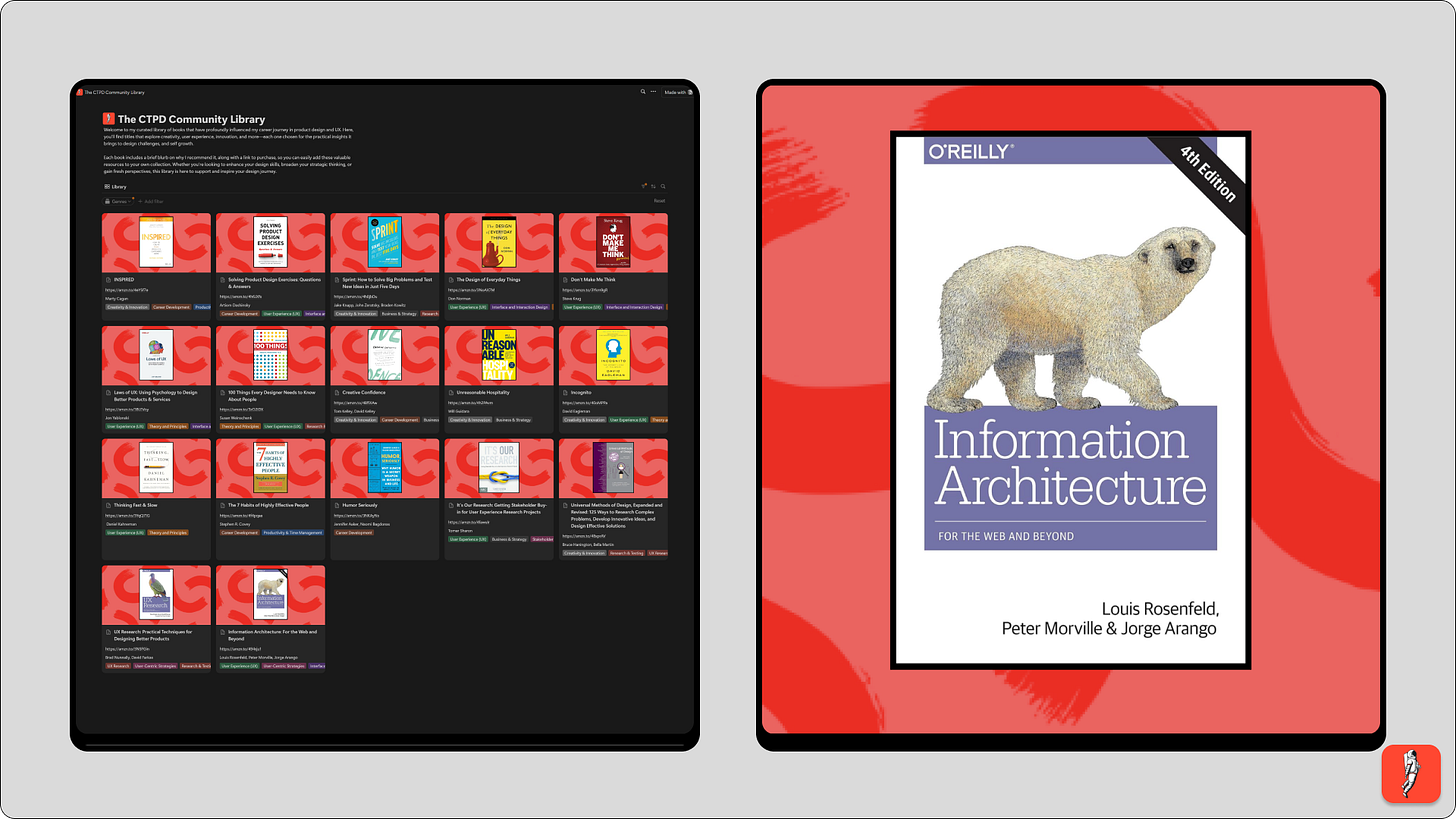Screen dimensions: 1456x819
Task: Click author name Stephen R. Covey
Action: [235, 523]
